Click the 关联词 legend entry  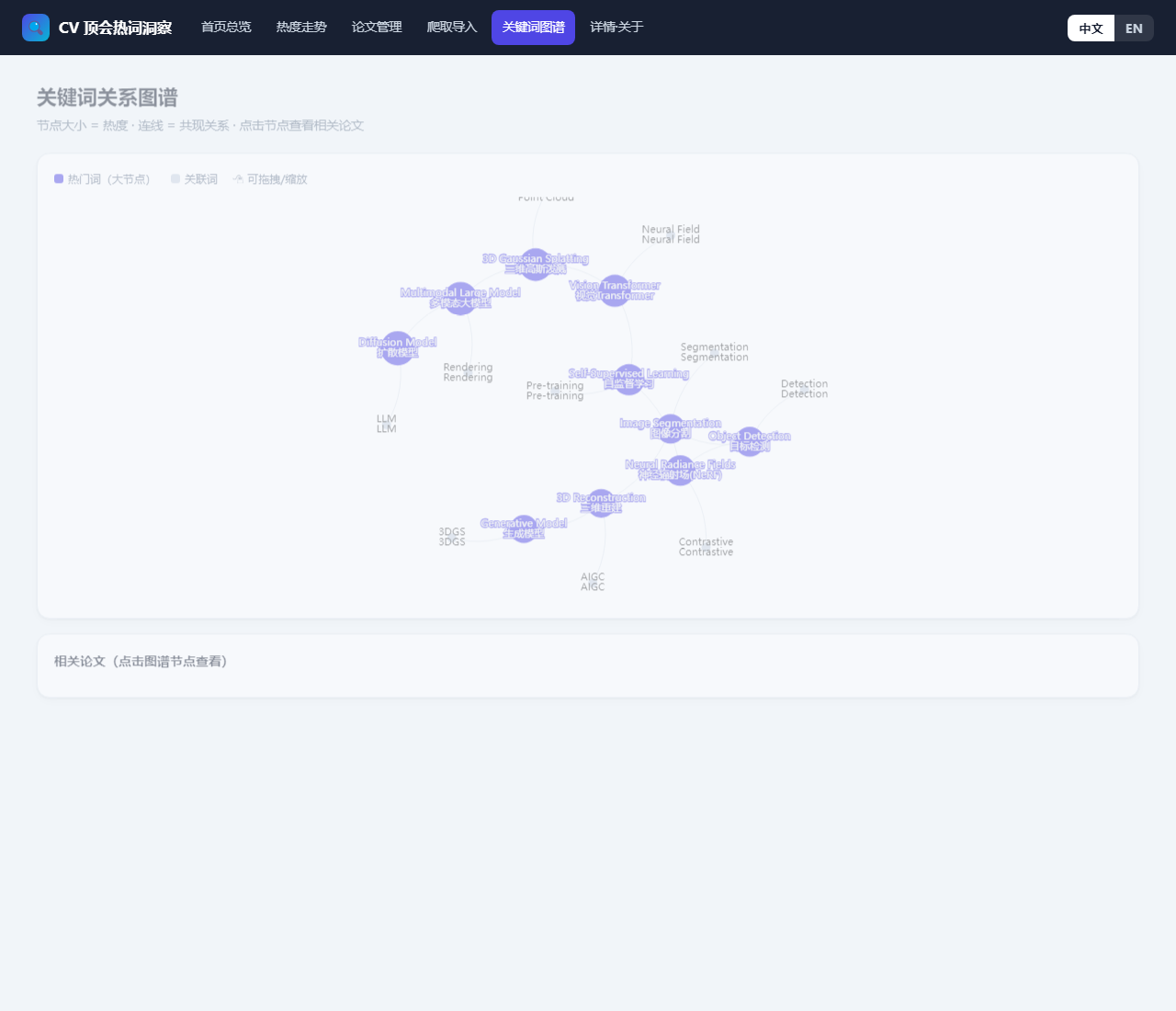click(194, 179)
